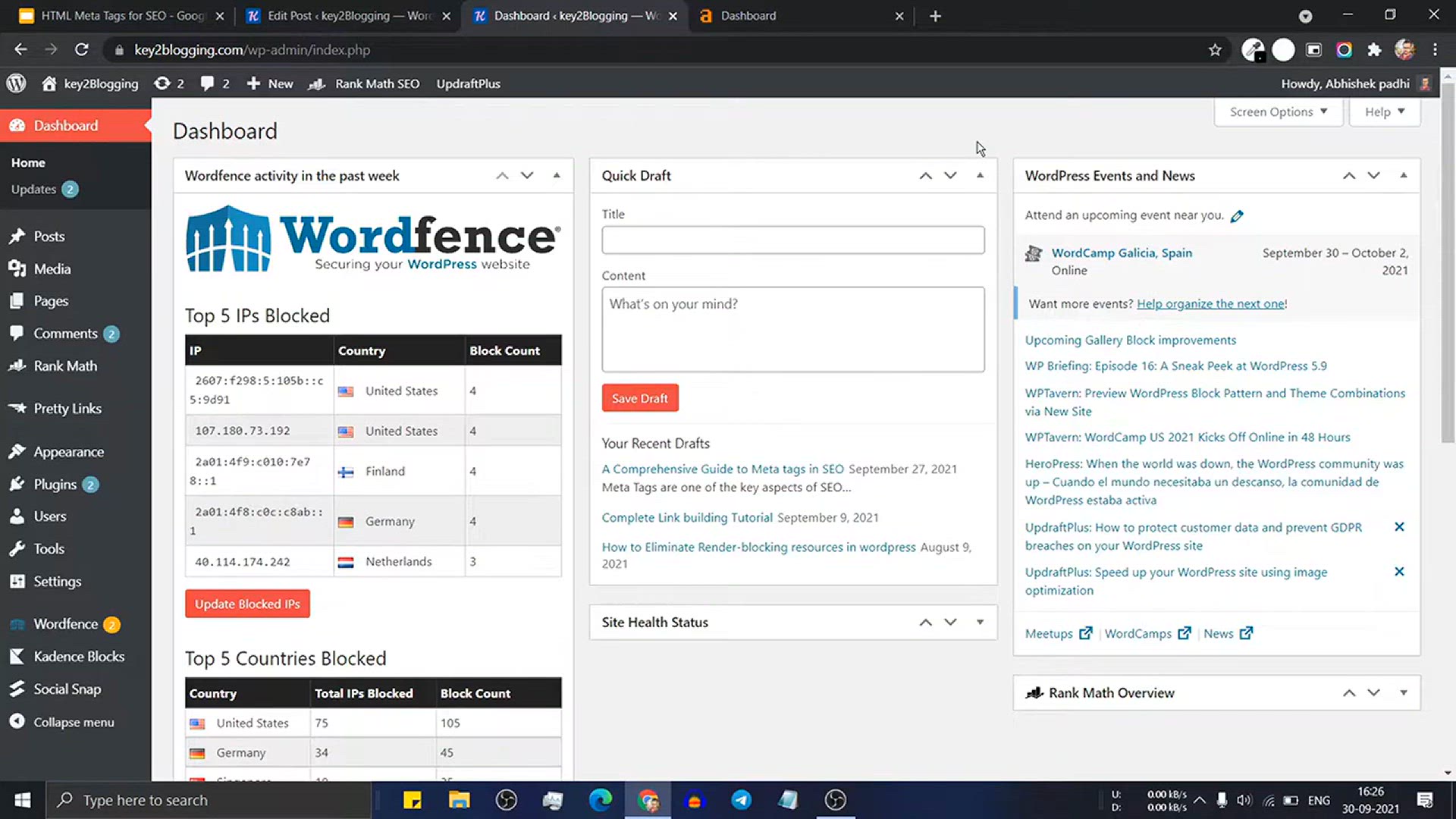Open Microsoft Edge from the taskbar

(601, 800)
